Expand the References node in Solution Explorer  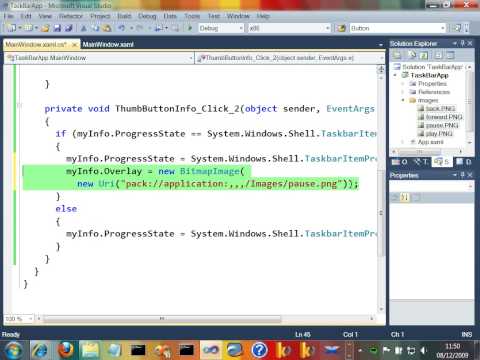click(x=403, y=92)
